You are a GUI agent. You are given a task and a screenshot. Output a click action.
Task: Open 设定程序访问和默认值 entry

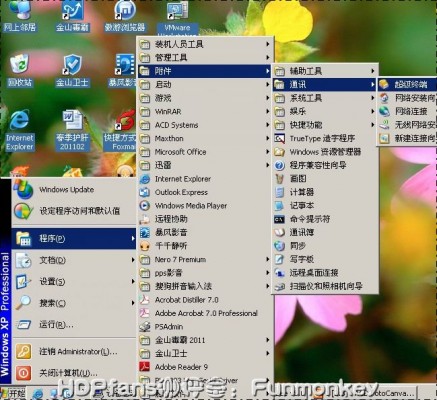pos(74,211)
